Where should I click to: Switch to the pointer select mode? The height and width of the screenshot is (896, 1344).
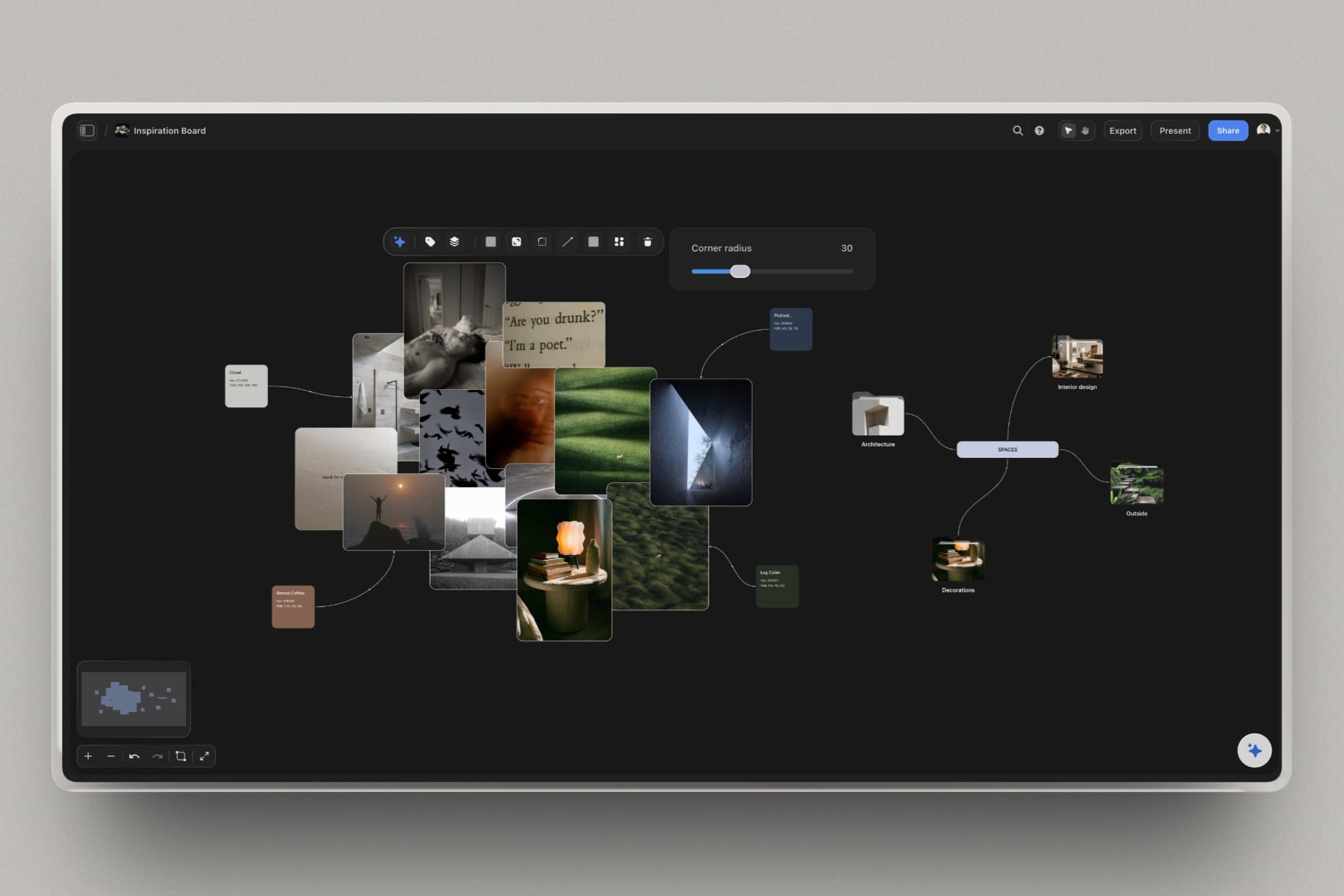(1068, 130)
